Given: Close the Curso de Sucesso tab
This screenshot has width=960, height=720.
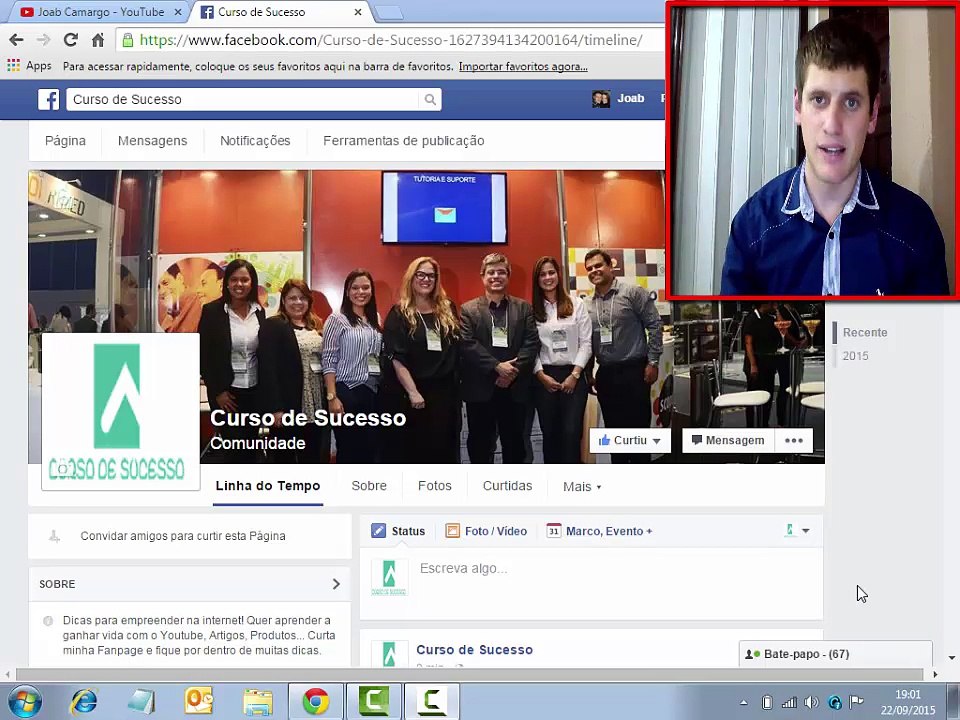Looking at the screenshot, I should pyautogui.click(x=358, y=12).
